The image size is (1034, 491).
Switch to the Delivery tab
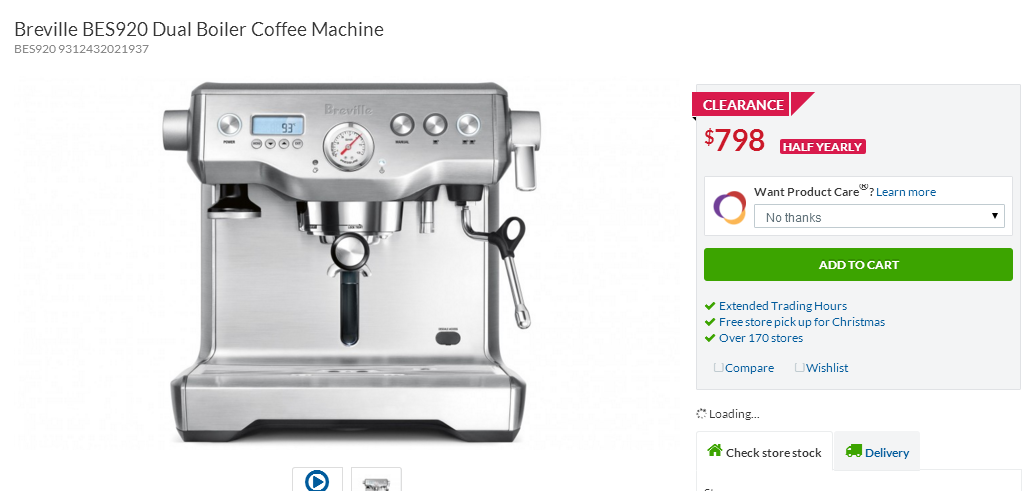point(877,451)
